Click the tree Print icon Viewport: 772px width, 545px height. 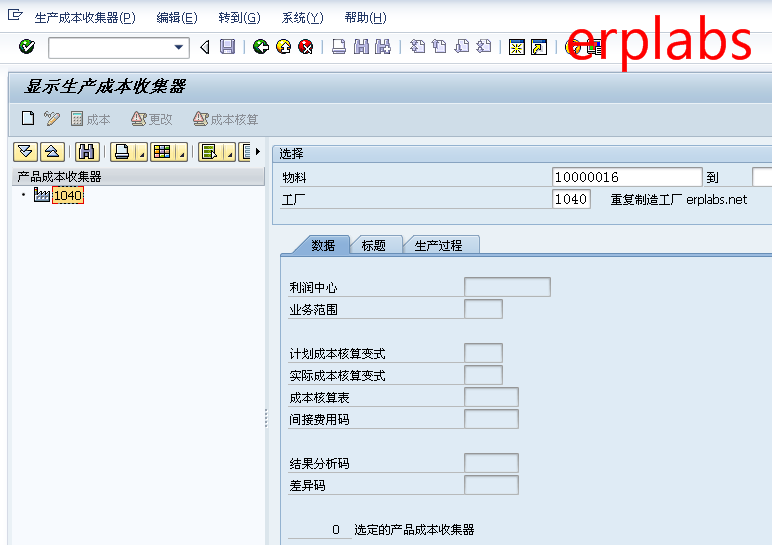coord(122,152)
